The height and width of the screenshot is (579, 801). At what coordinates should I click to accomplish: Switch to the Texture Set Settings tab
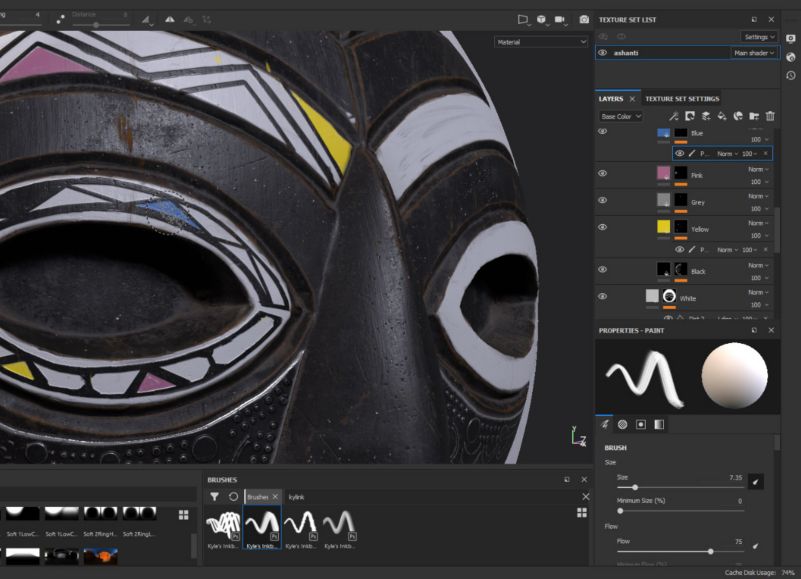coord(682,99)
